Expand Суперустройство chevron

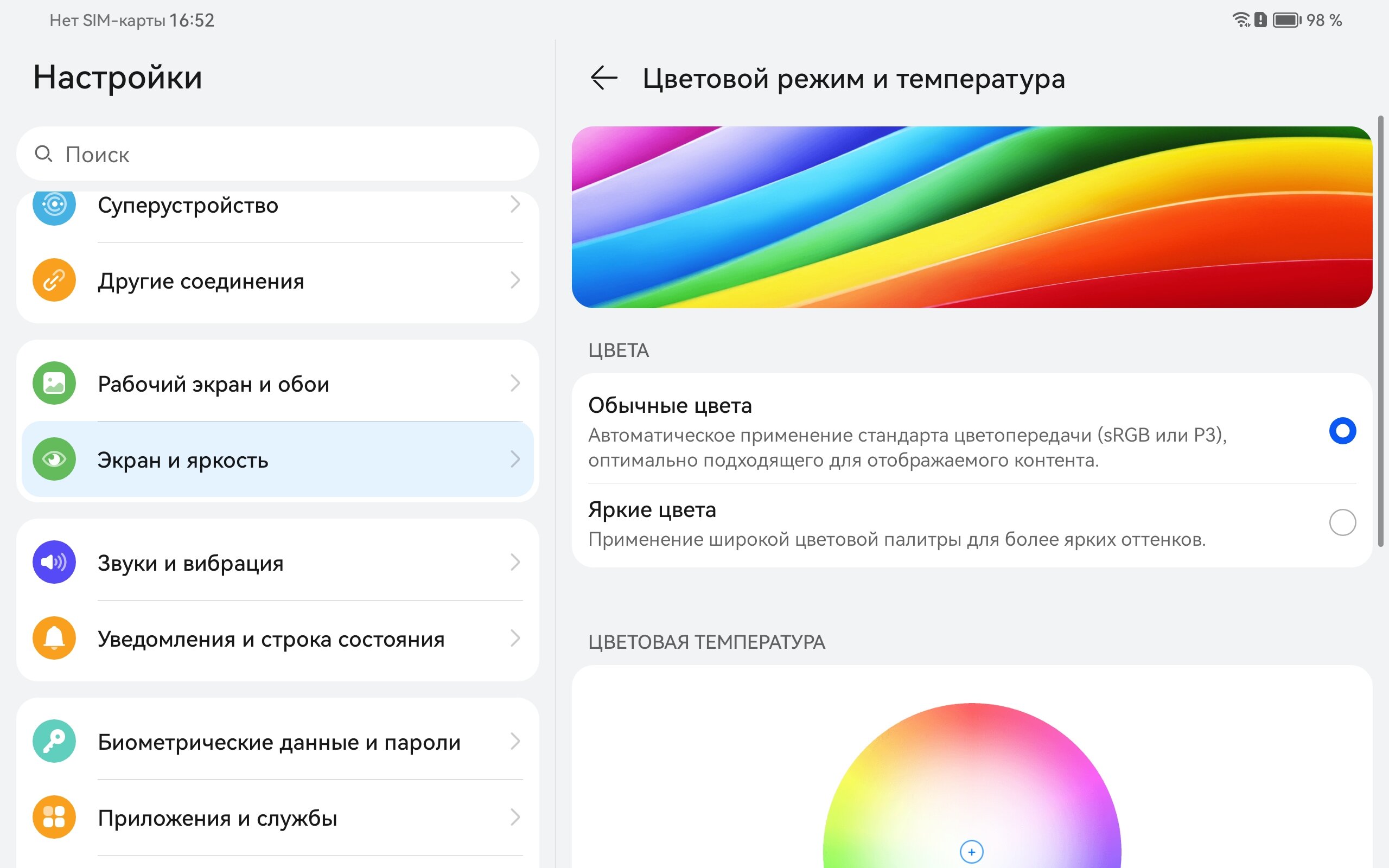click(515, 205)
